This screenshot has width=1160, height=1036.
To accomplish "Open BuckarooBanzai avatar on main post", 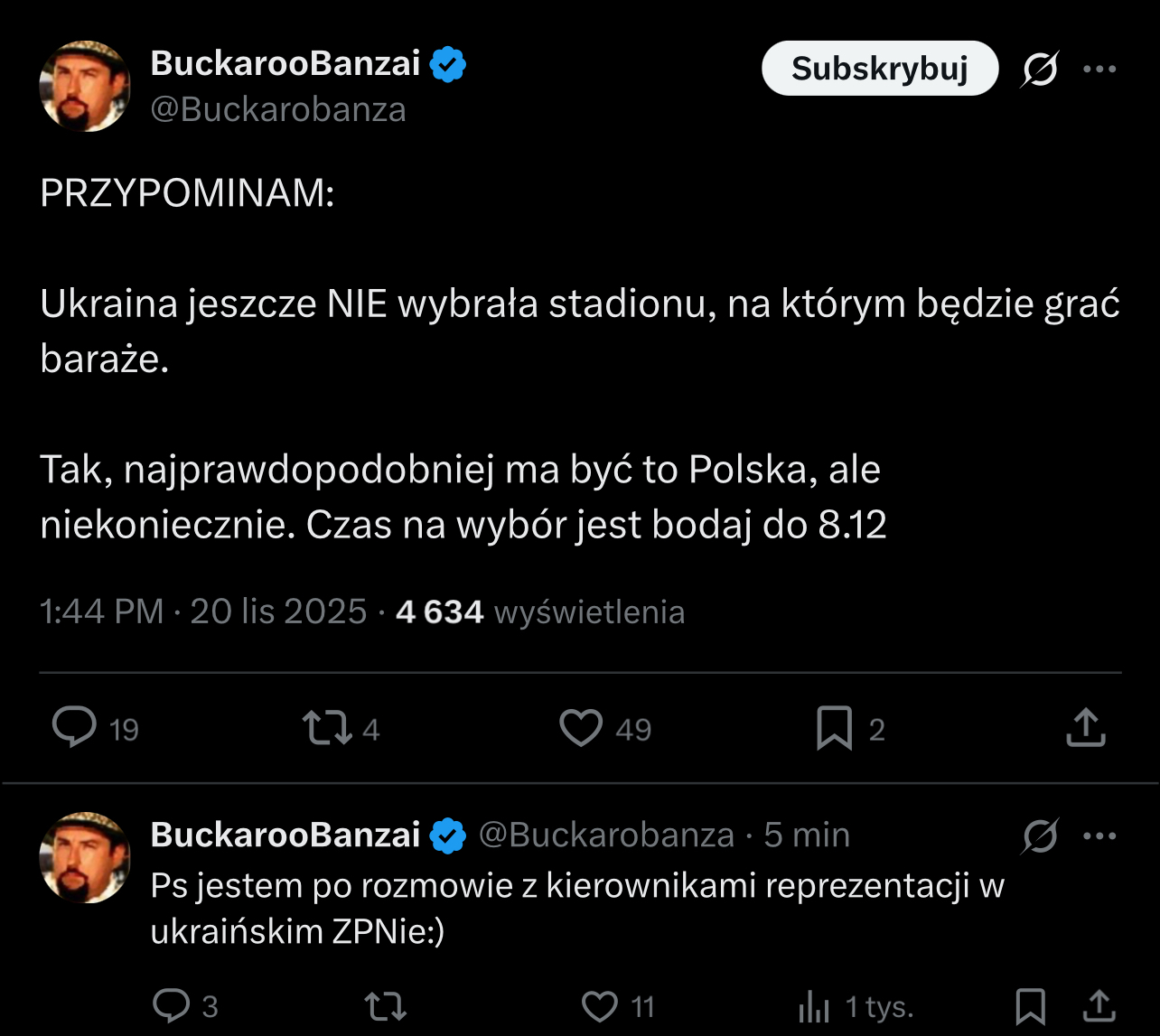I will pos(85,86).
